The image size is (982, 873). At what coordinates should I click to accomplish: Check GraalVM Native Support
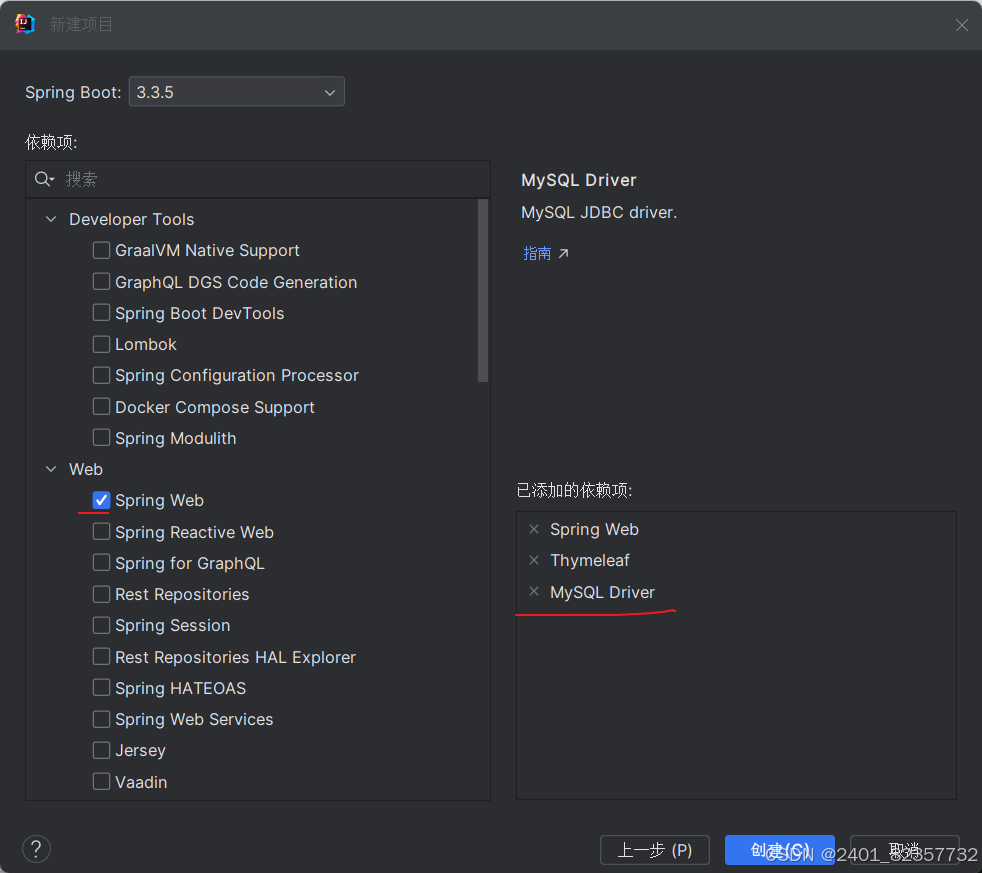click(x=101, y=250)
